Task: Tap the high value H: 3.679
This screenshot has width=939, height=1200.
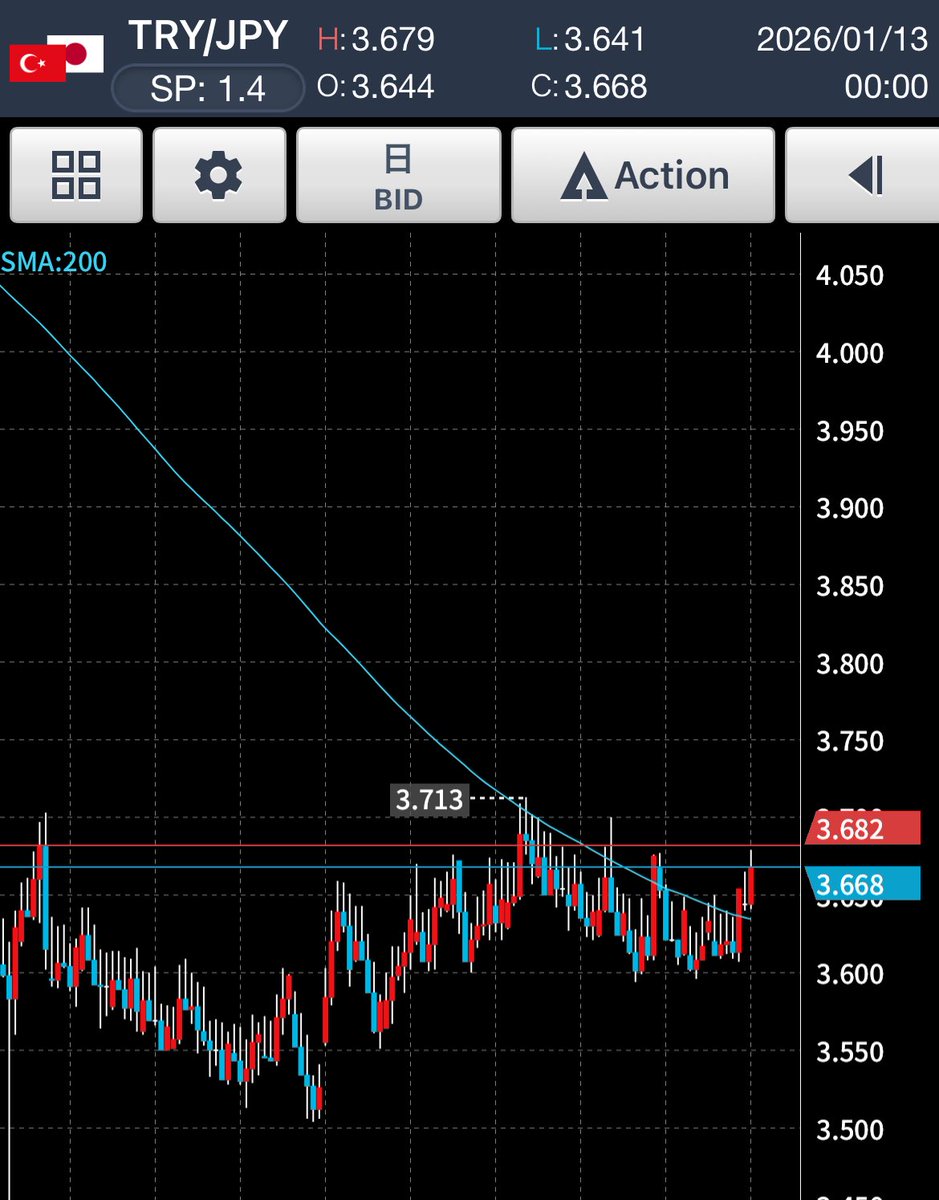Action: click(x=376, y=40)
